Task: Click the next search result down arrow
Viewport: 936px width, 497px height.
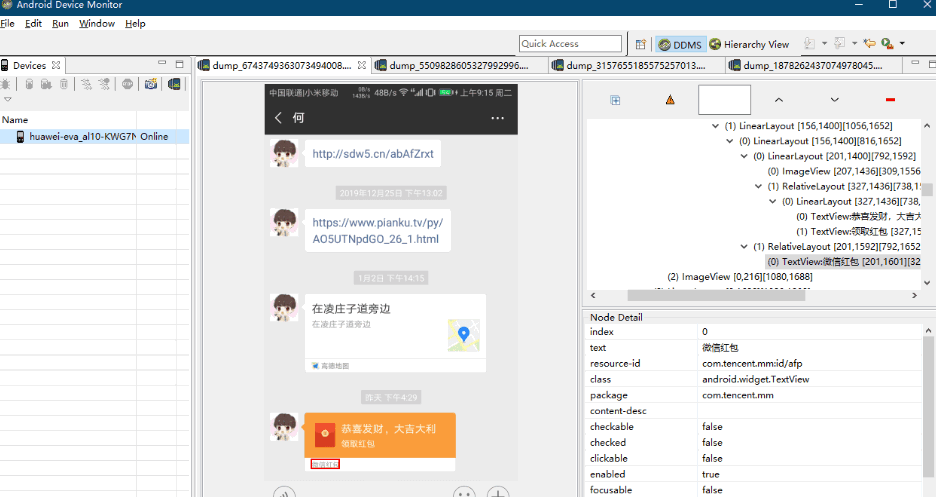Action: pyautogui.click(x=835, y=100)
